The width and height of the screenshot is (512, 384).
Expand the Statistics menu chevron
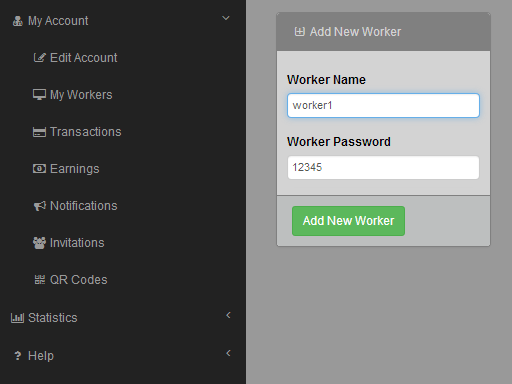pos(228,315)
